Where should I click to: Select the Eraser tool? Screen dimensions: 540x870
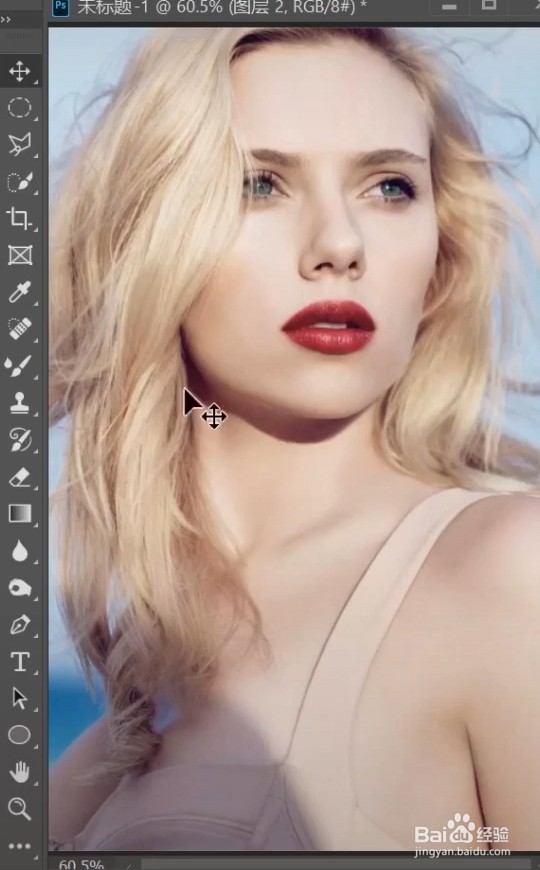19,477
